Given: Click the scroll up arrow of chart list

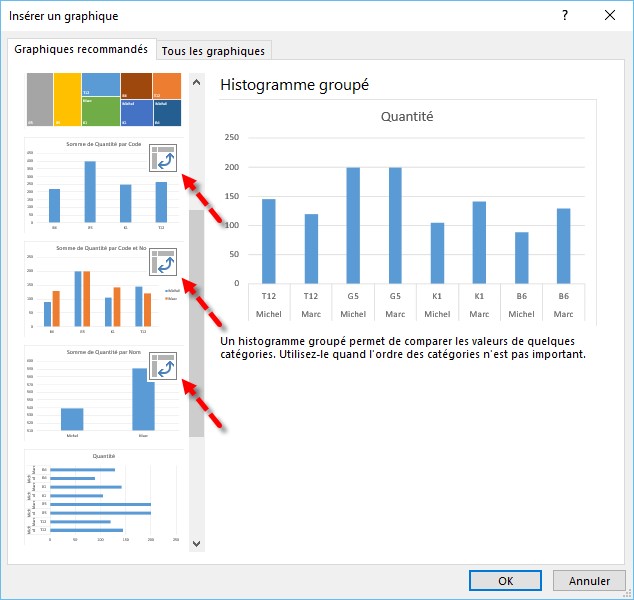Looking at the screenshot, I should click(196, 78).
